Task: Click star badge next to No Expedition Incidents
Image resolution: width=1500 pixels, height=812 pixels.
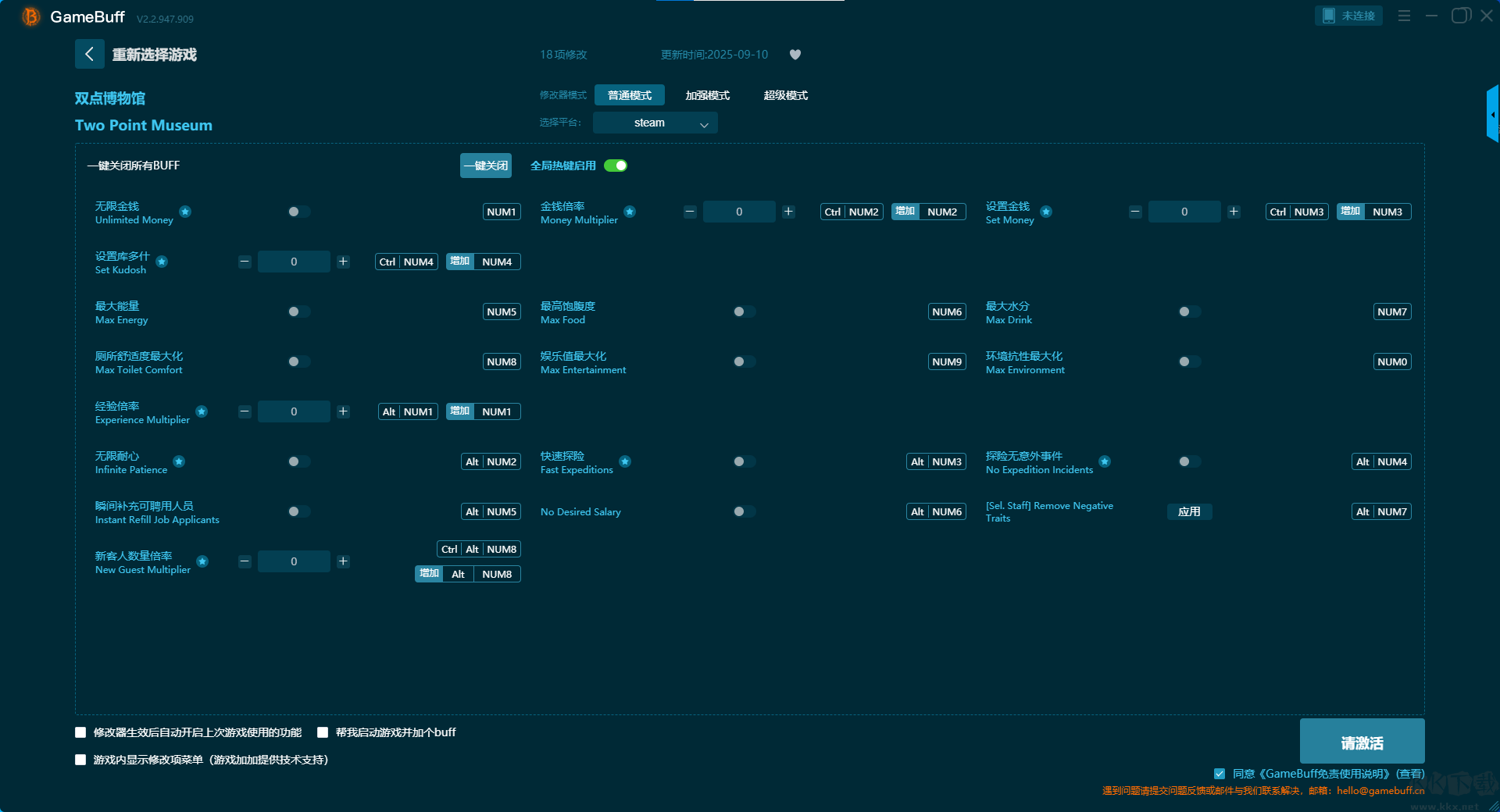Action: click(x=1105, y=461)
